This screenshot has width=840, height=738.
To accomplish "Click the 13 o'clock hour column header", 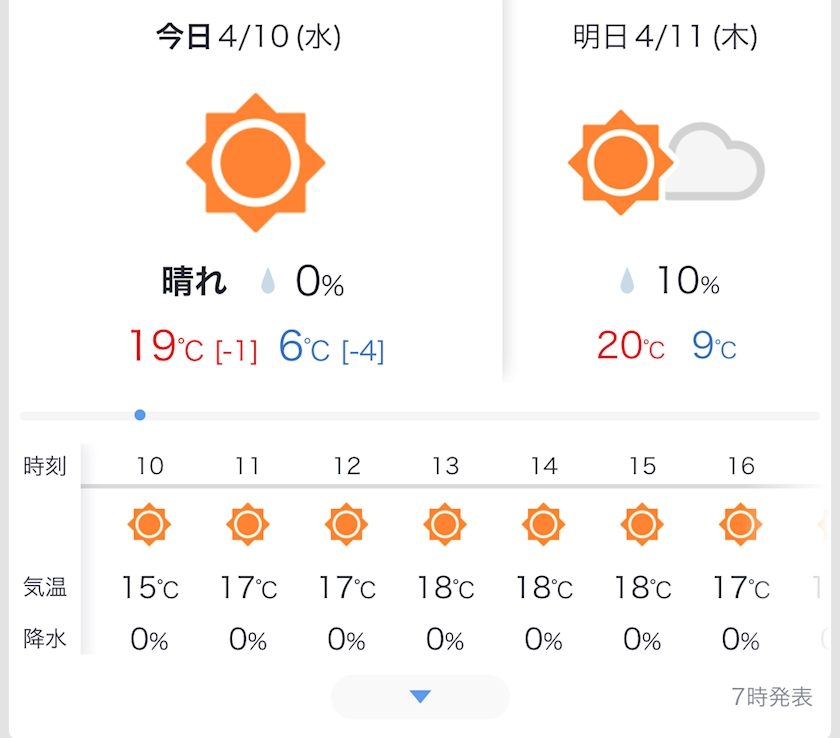I will [x=445, y=466].
